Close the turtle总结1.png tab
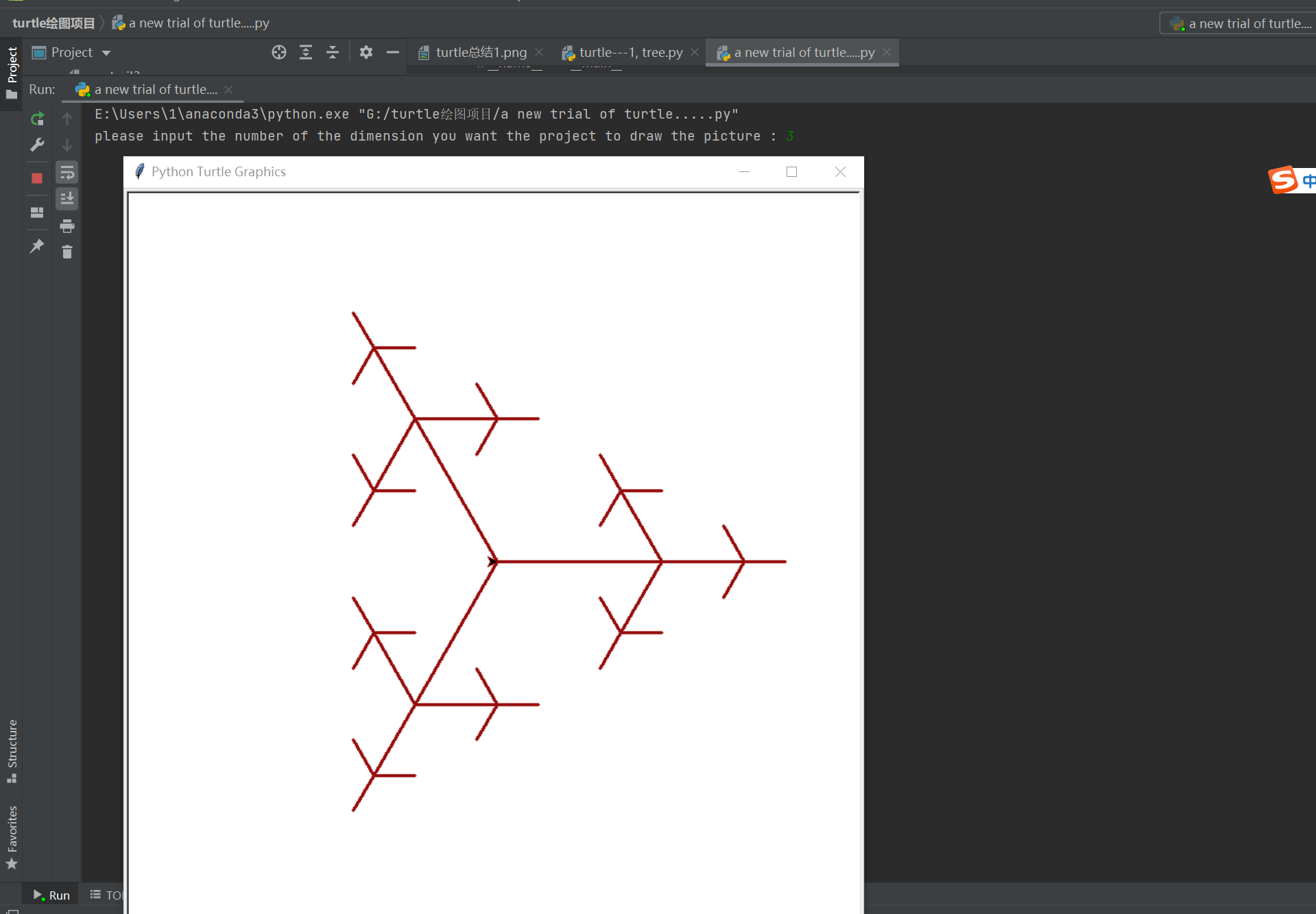 (x=539, y=52)
